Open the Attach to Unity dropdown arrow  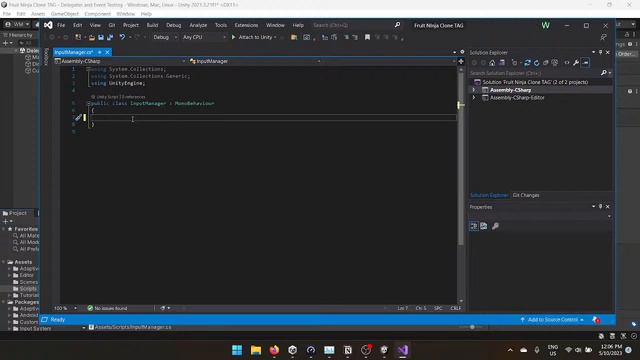276,37
